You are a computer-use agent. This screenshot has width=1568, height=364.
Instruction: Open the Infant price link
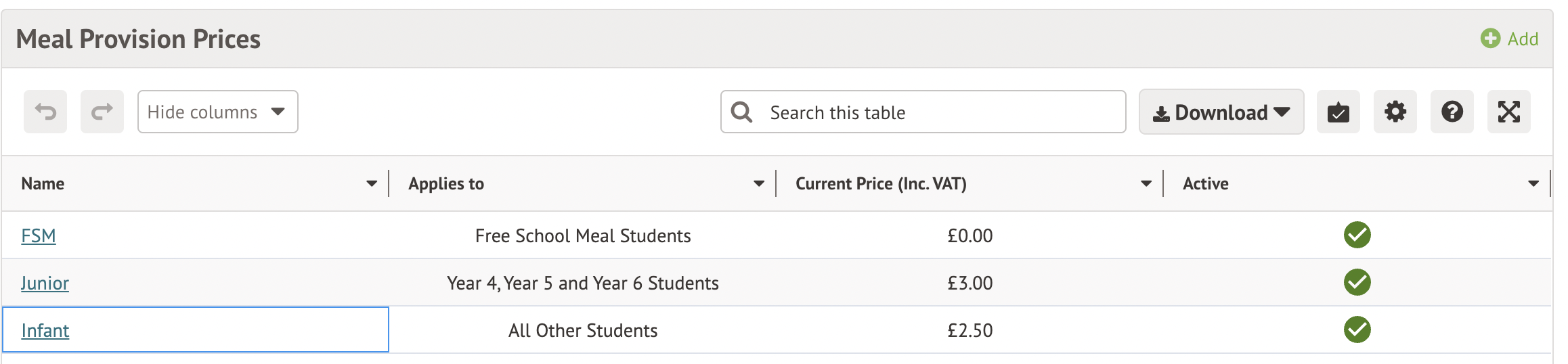(x=45, y=330)
